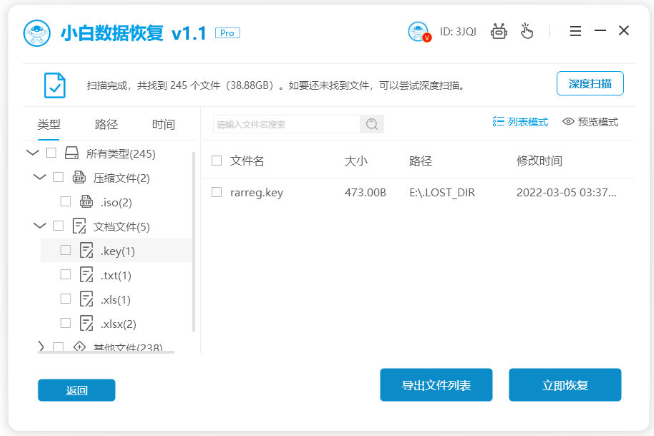This screenshot has height=436, width=654.
Task: Click the tree panel horizontal scrollbar
Action: (x=106, y=353)
